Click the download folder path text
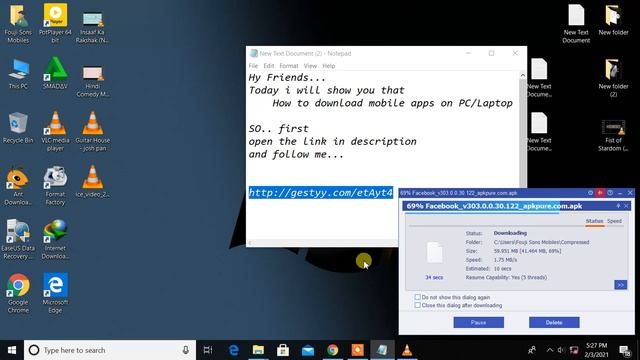 pos(541,242)
